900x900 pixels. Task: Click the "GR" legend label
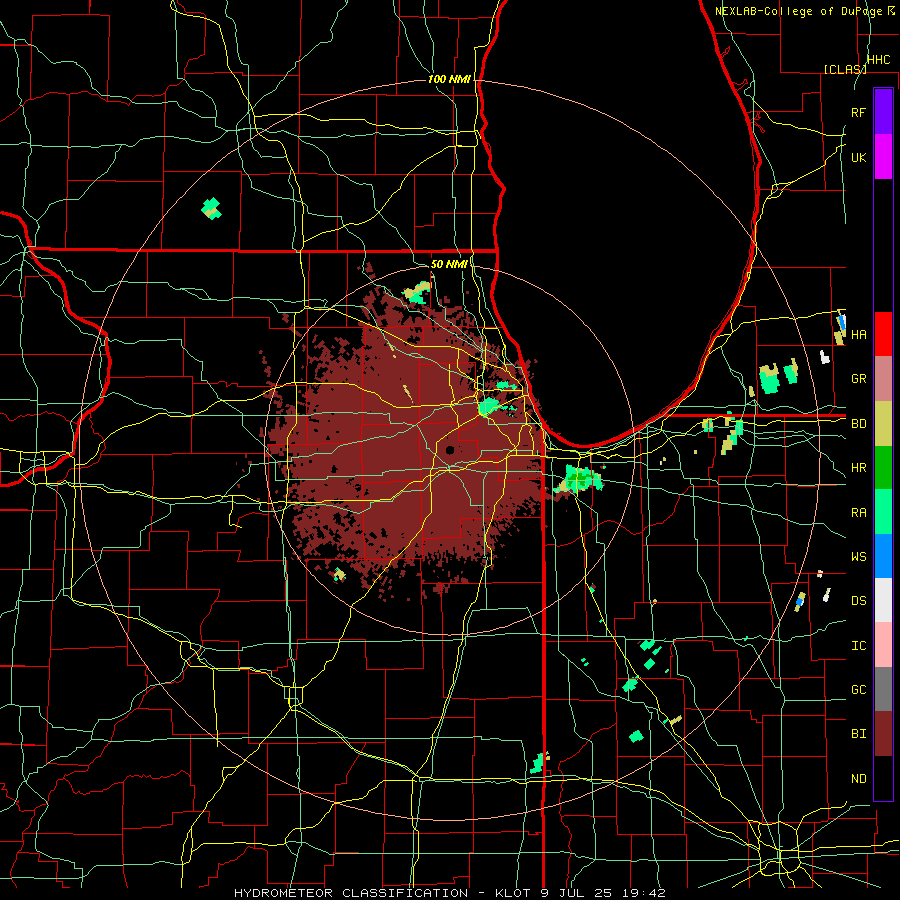pyautogui.click(x=858, y=379)
